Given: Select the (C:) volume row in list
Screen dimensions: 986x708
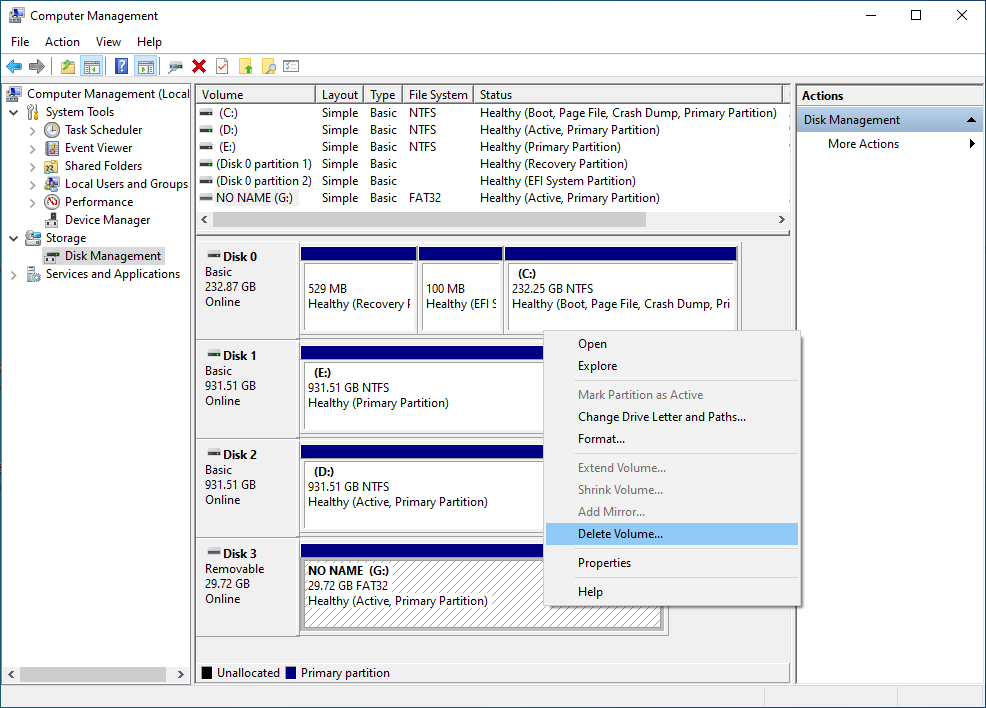Looking at the screenshot, I should pyautogui.click(x=492, y=113).
